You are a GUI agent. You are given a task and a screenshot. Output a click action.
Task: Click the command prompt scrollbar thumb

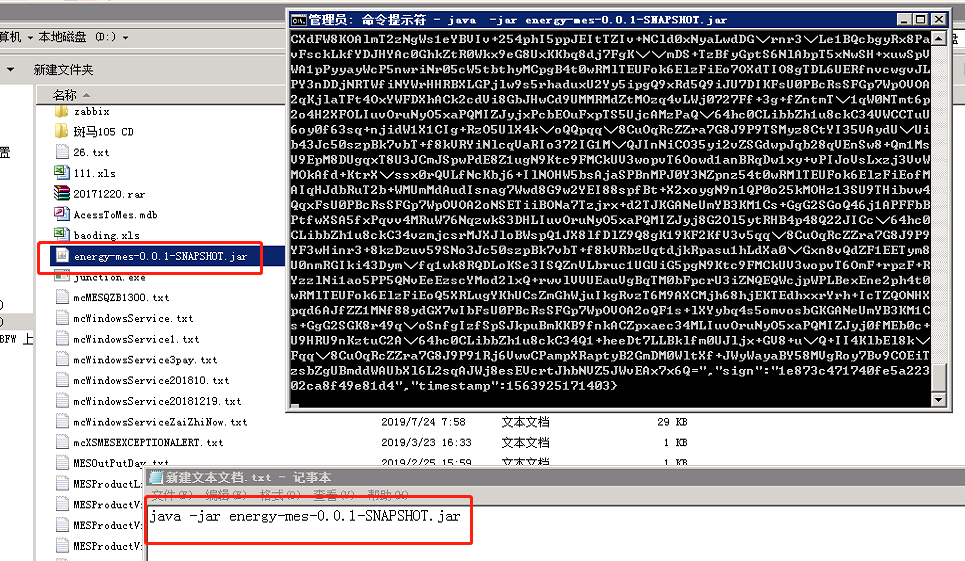tap(939, 377)
